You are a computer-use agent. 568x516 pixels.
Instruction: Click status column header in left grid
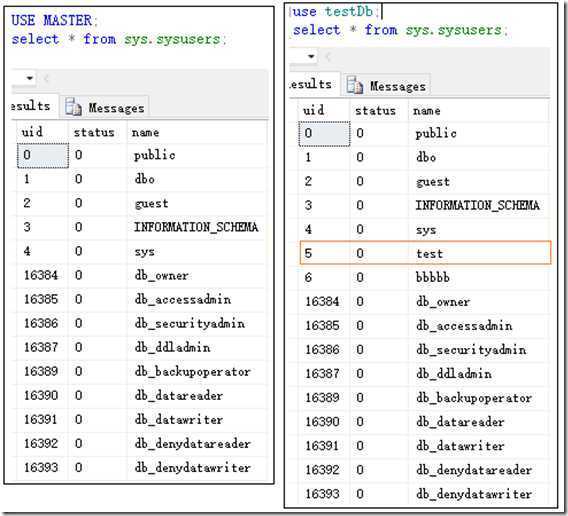click(98, 132)
